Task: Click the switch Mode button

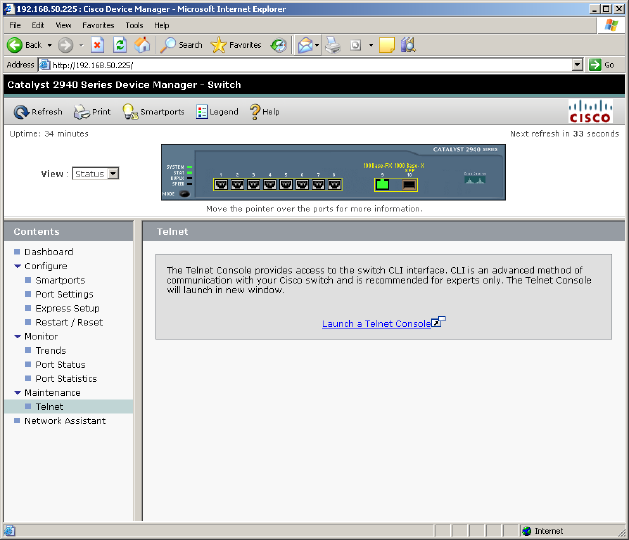Action: coord(185,194)
